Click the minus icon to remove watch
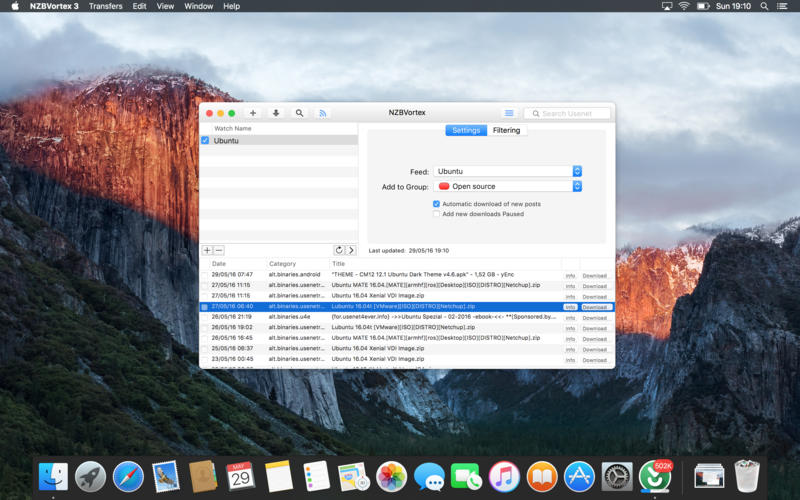The width and height of the screenshot is (800, 500). (x=219, y=250)
